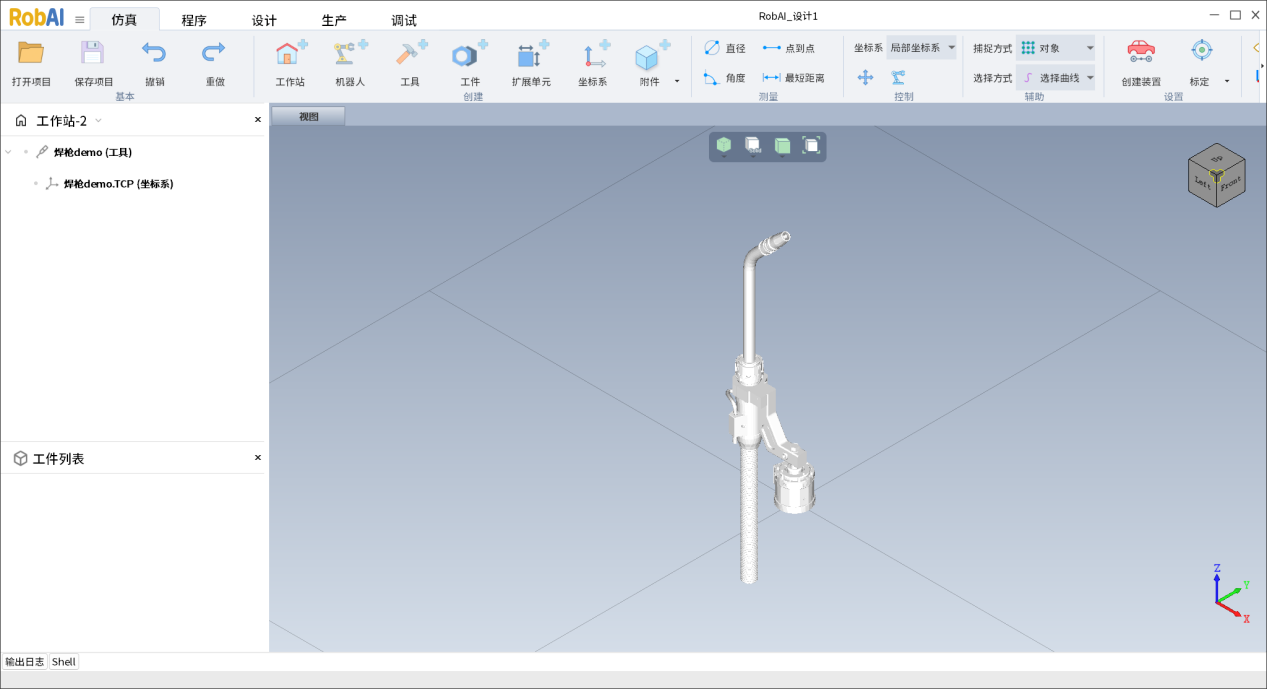Screen dimensions: 1267x689
Task: Click the 标定 calibration target icon
Action: tap(1202, 50)
